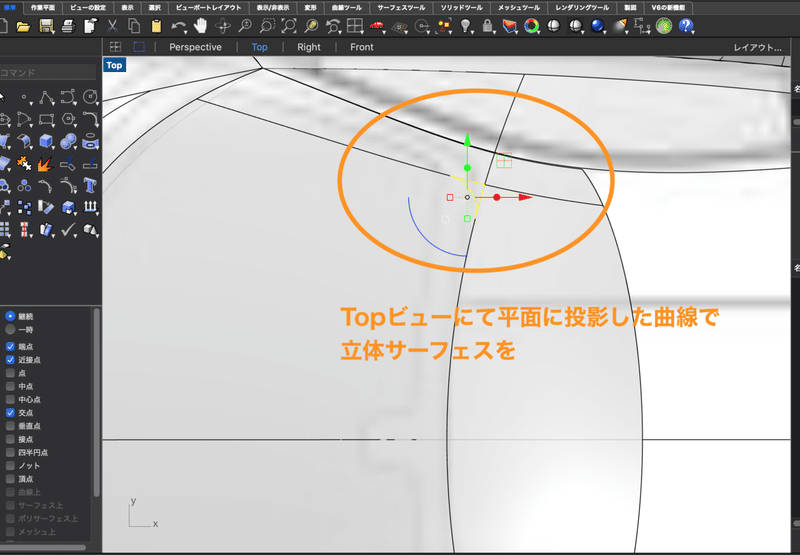Select the 継続 persistent snap radio
The height and width of the screenshot is (555, 800).
point(10,316)
